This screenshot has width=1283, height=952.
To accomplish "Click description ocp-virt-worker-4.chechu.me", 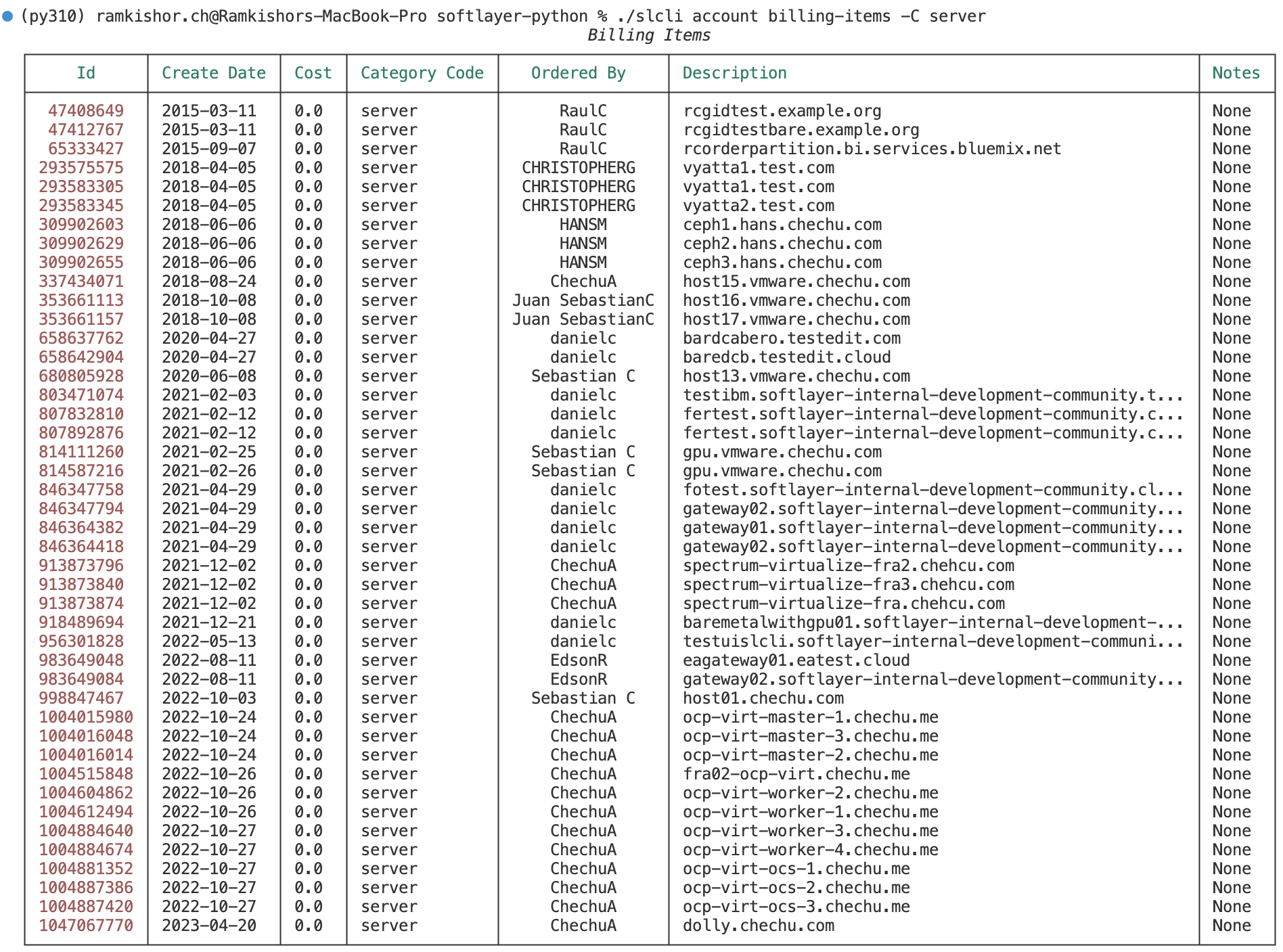I will tap(811, 850).
